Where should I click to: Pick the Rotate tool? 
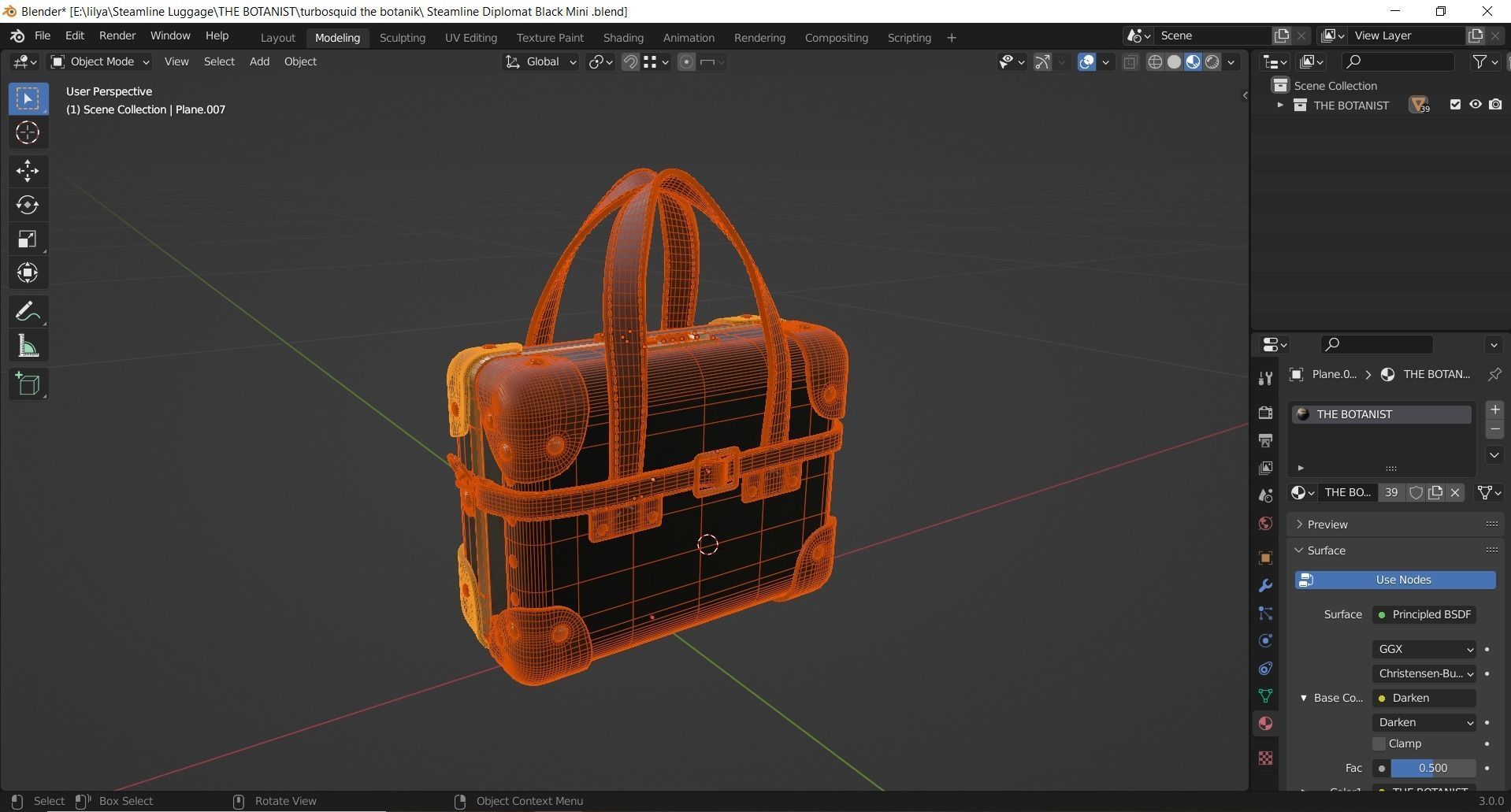coord(28,205)
